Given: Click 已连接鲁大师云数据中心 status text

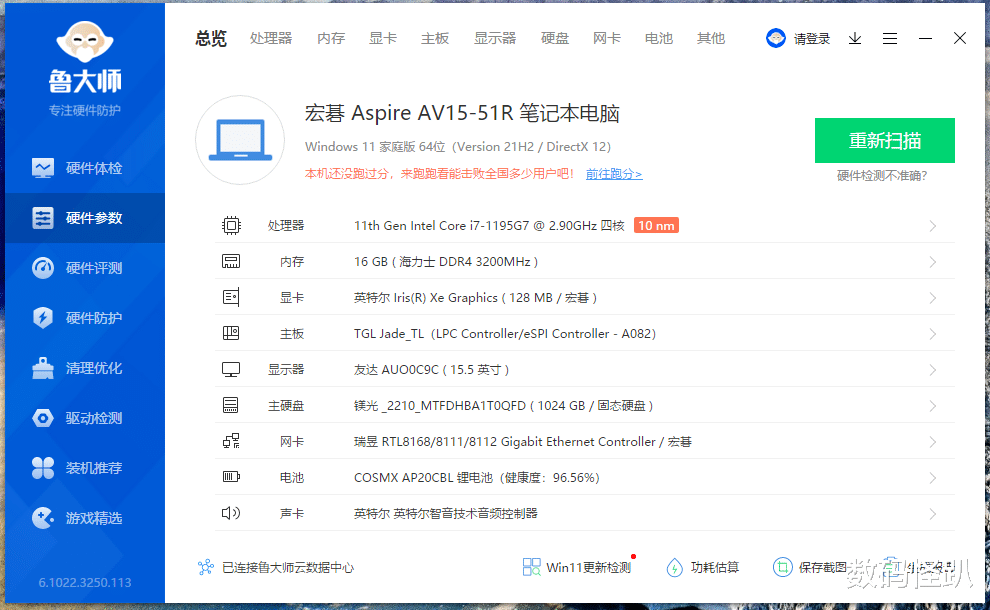Looking at the screenshot, I should tap(288, 568).
